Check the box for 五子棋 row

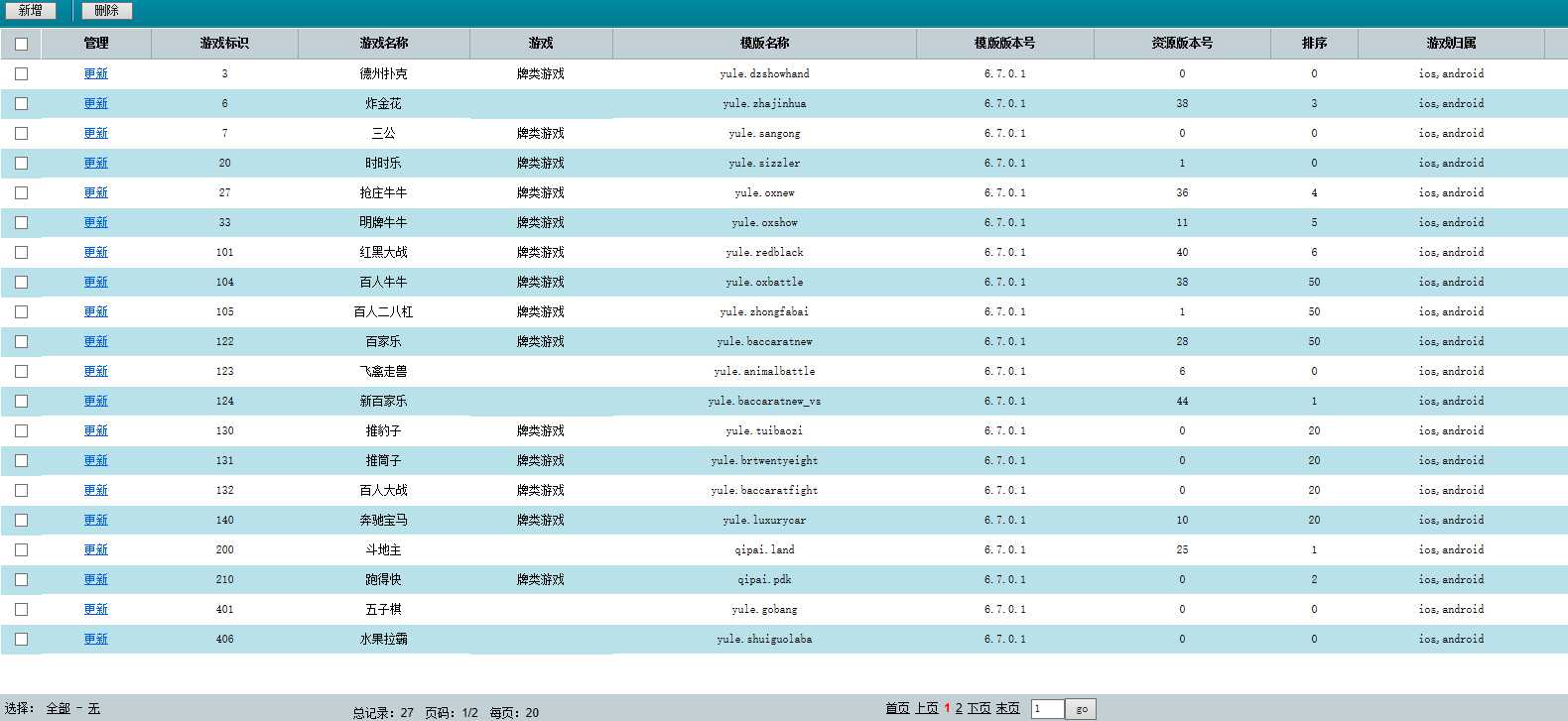21,609
